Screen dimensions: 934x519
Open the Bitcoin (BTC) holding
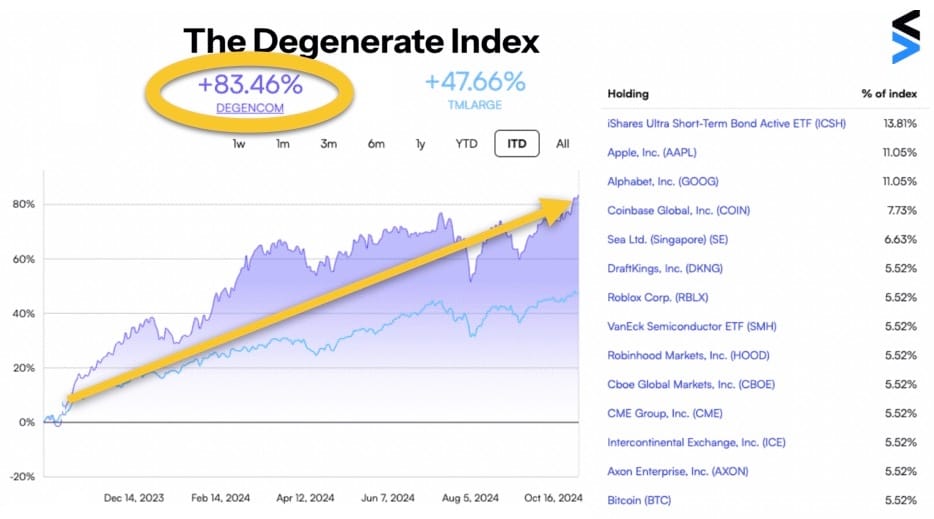(639, 501)
